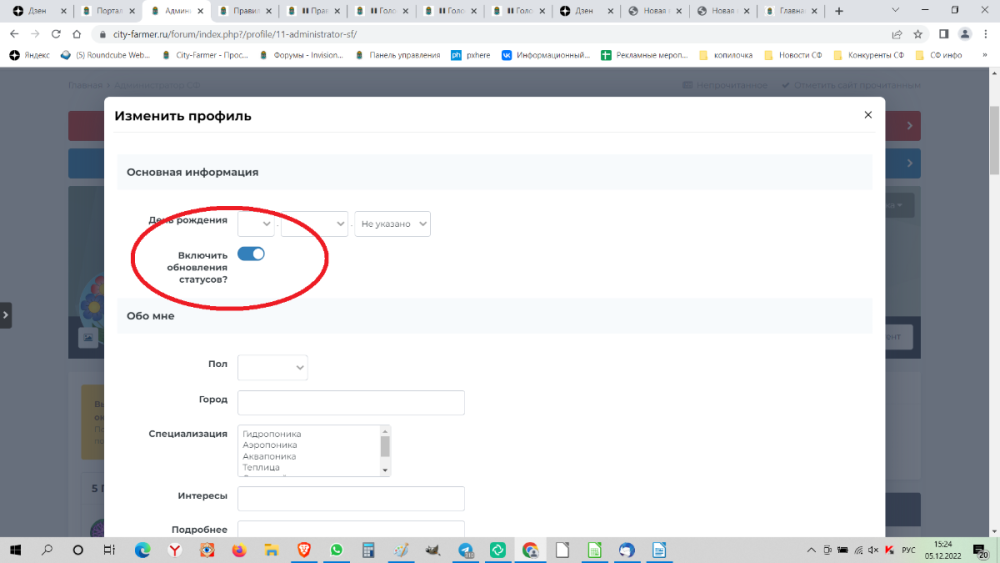
Task: Open WhatsApp from the Windows taskbar
Action: click(x=336, y=550)
